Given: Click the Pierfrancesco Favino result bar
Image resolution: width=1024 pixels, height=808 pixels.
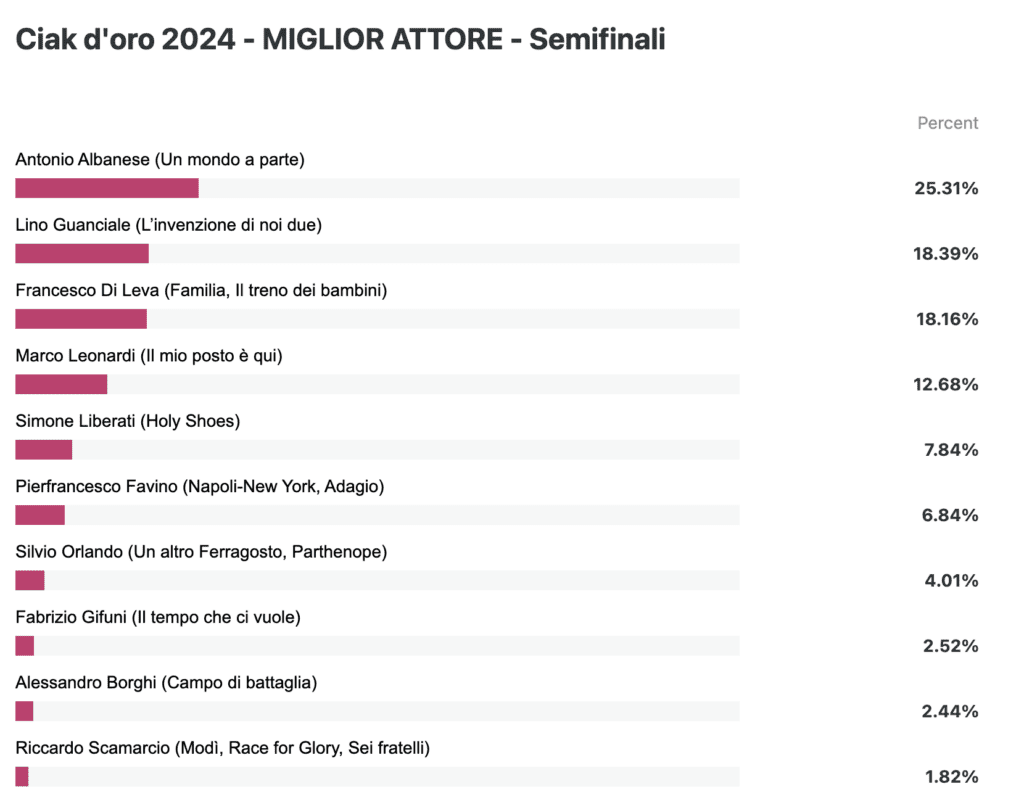Looking at the screenshot, I should (377, 515).
